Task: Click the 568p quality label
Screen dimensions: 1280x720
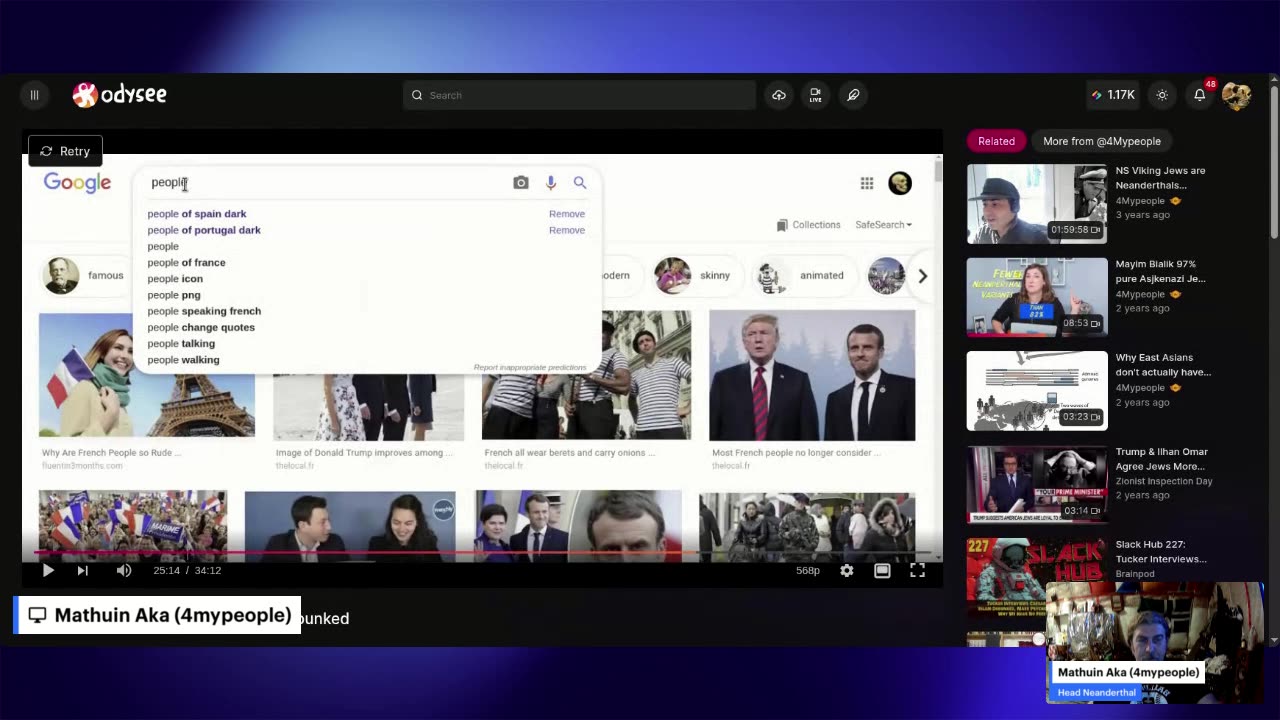Action: pos(808,570)
